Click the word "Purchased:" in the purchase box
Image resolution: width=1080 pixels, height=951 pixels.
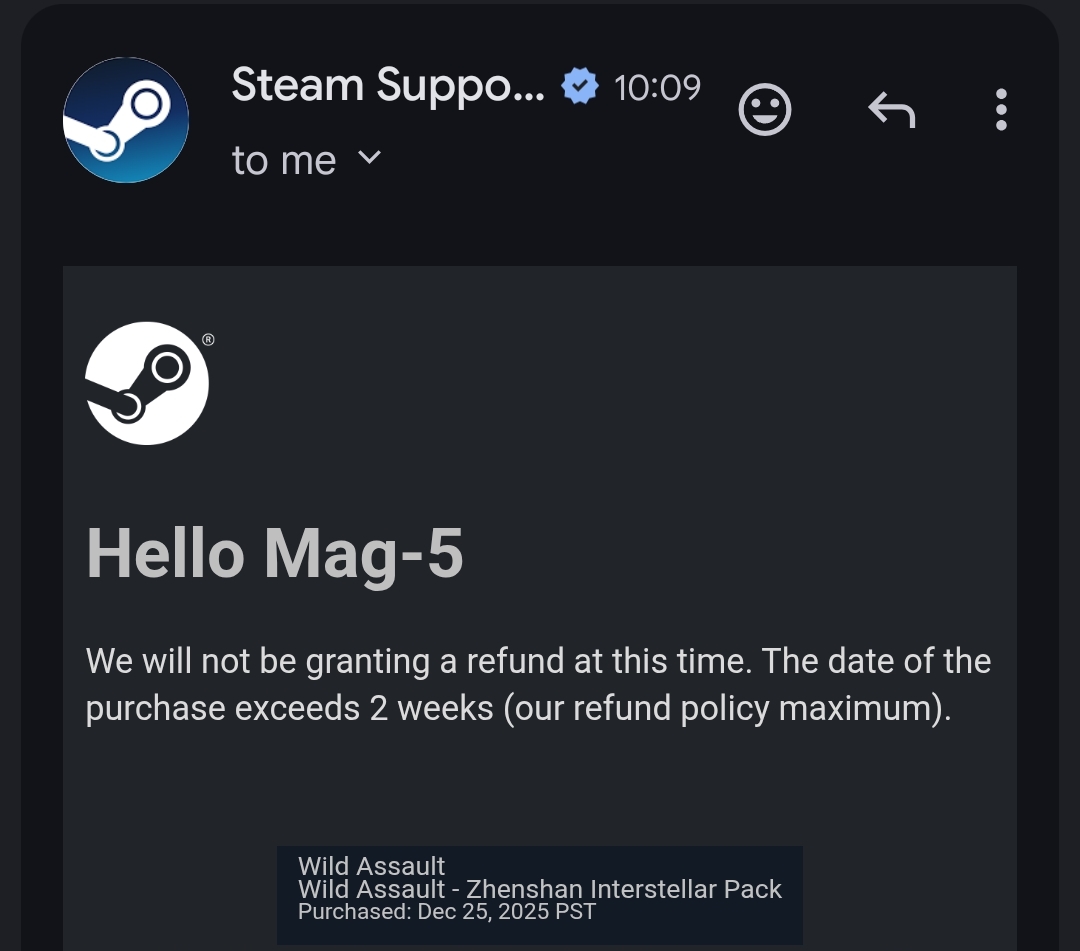[x=354, y=911]
